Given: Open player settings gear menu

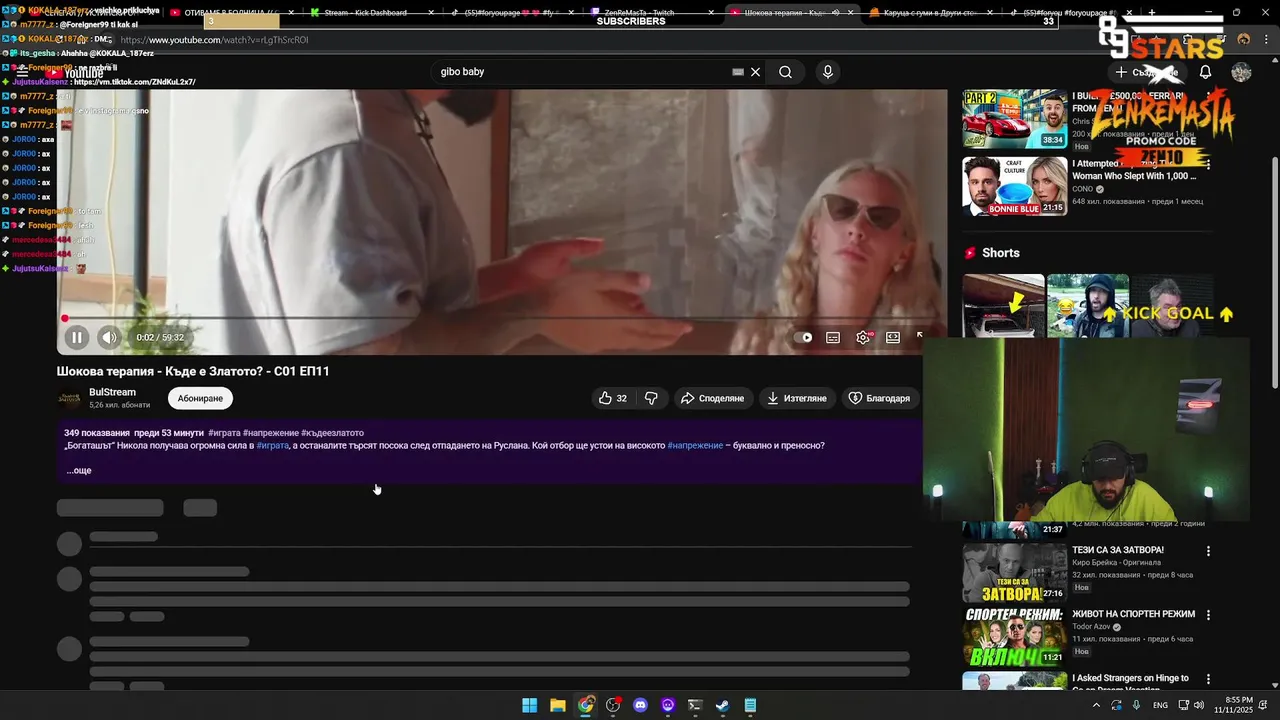Looking at the screenshot, I should click(x=863, y=338).
